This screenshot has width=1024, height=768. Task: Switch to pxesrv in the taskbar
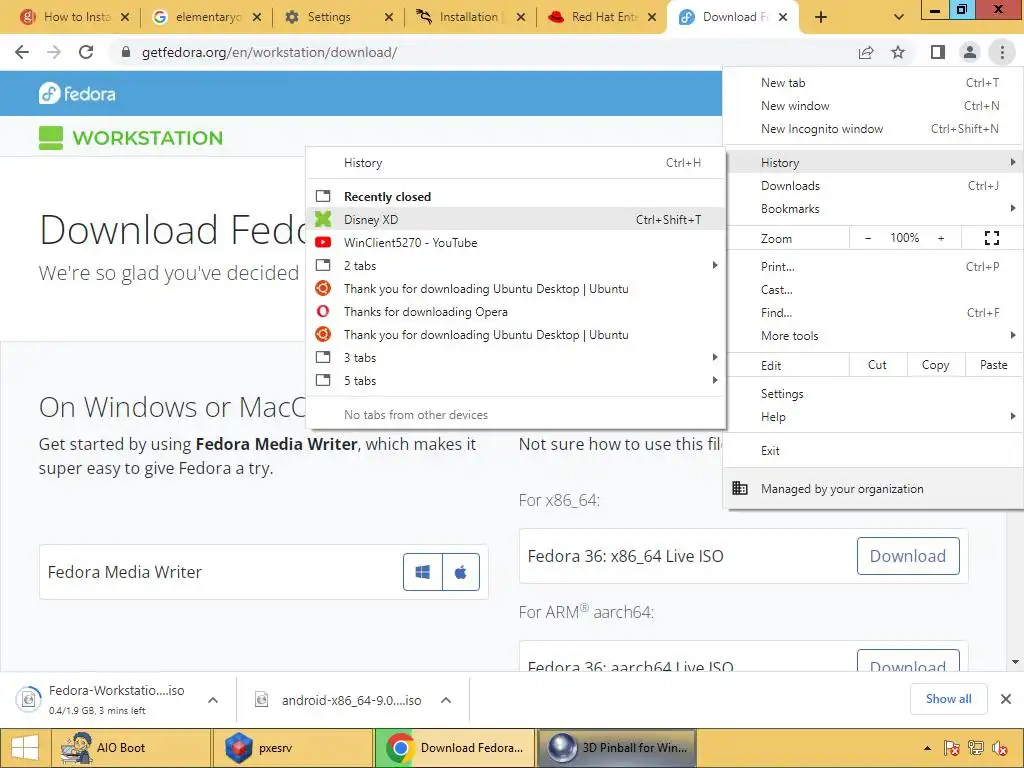[293, 748]
